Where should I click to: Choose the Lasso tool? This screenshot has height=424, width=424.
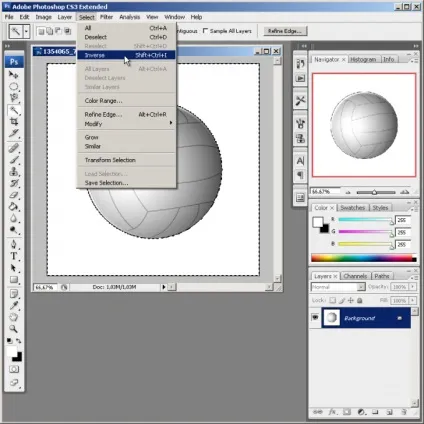point(14,98)
